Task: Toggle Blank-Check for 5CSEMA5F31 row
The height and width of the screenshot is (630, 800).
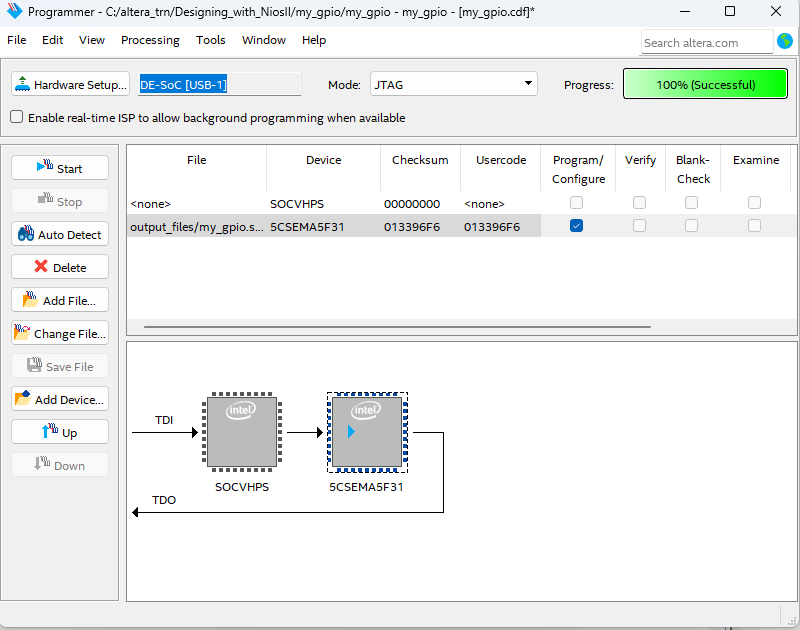Action: [x=691, y=225]
